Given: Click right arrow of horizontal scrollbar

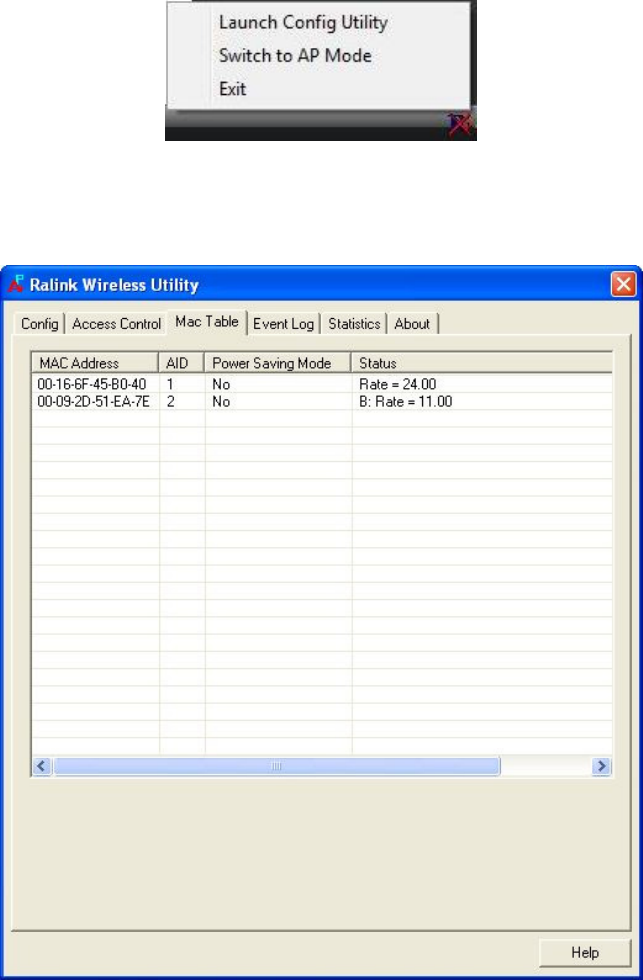Looking at the screenshot, I should coord(601,766).
